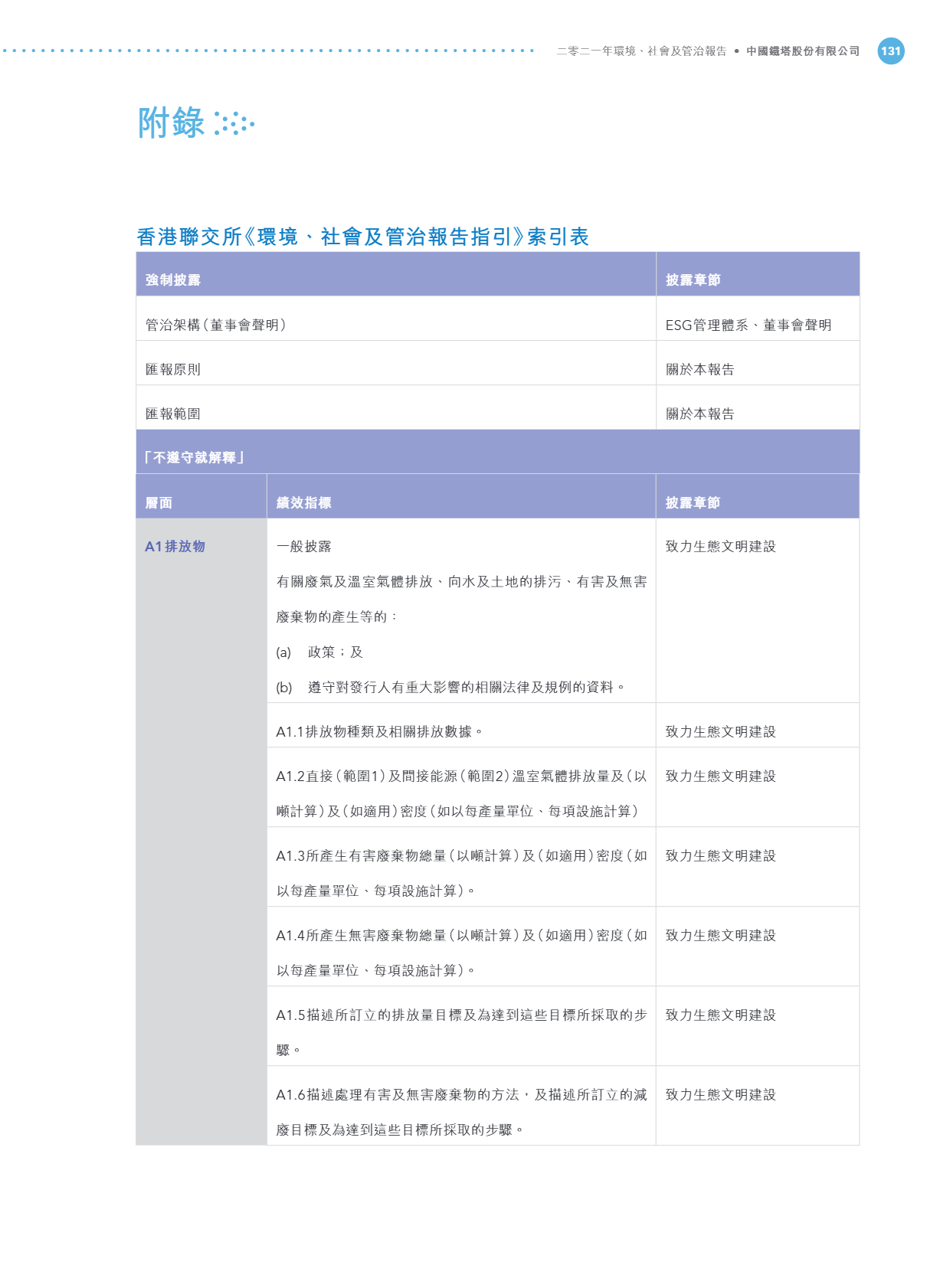Click the A1.5 排放量目標 indicator text
Screen dimensions: 950x1288
(x=461, y=1015)
